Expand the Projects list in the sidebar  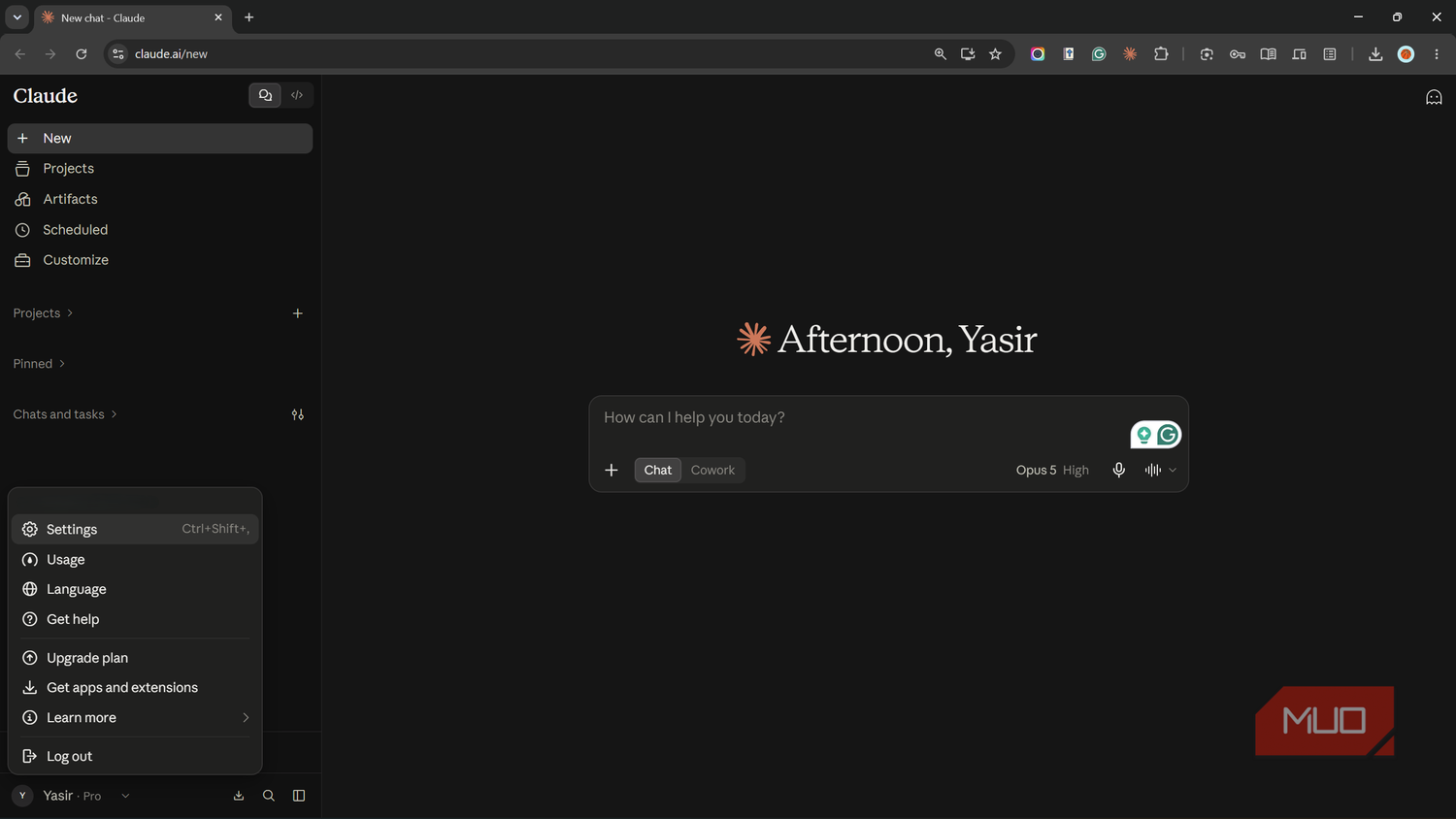[x=43, y=313]
